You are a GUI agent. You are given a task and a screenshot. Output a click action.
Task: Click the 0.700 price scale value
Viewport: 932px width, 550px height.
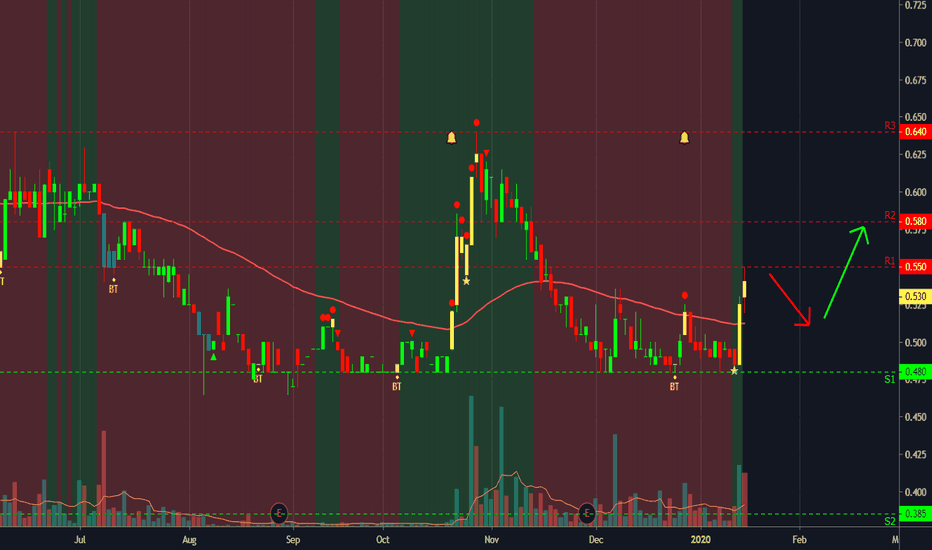point(915,43)
